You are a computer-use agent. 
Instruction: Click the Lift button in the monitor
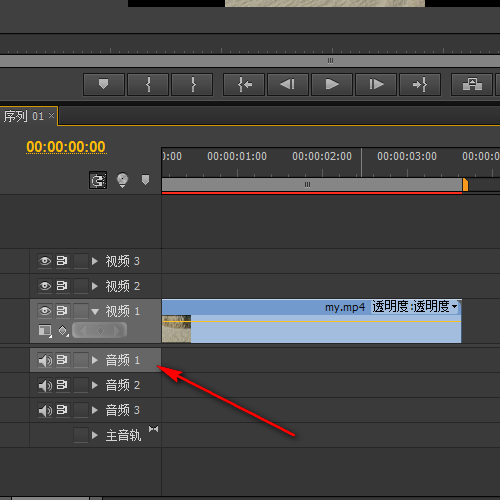pyautogui.click(x=472, y=84)
